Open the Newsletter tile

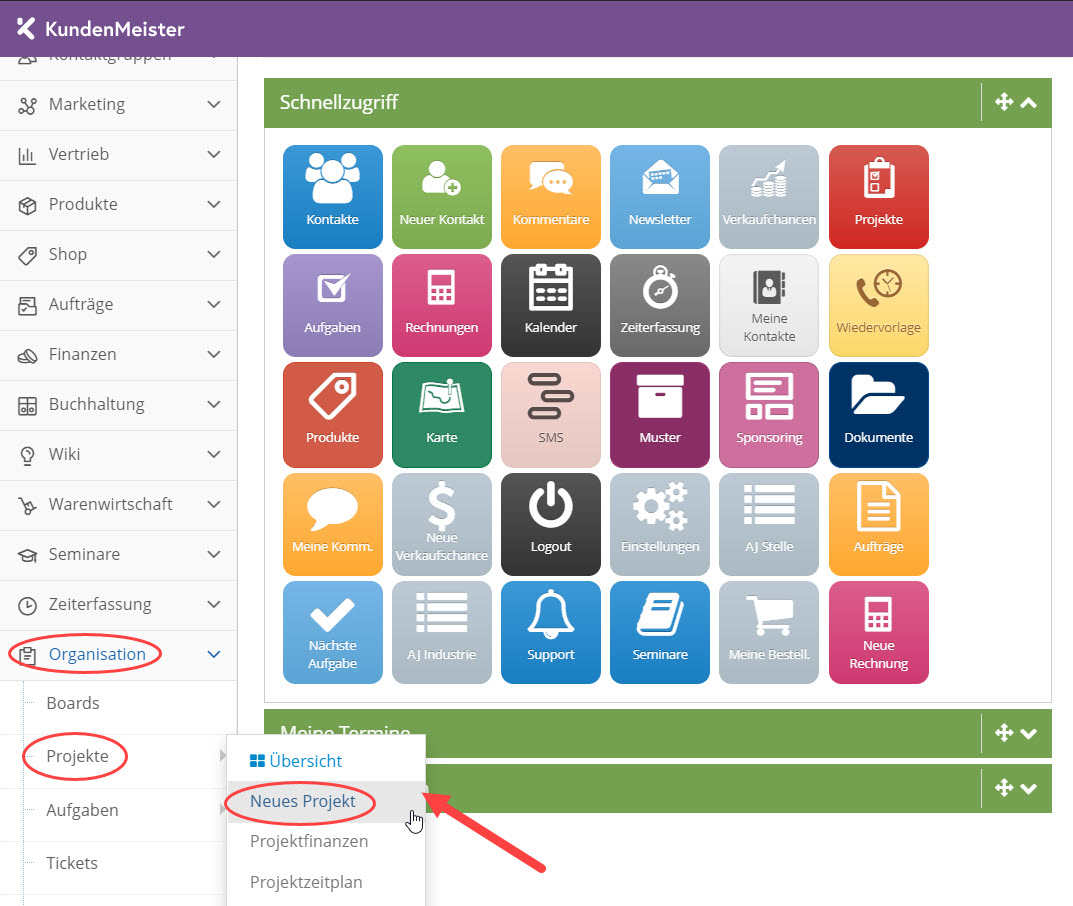[x=659, y=196]
